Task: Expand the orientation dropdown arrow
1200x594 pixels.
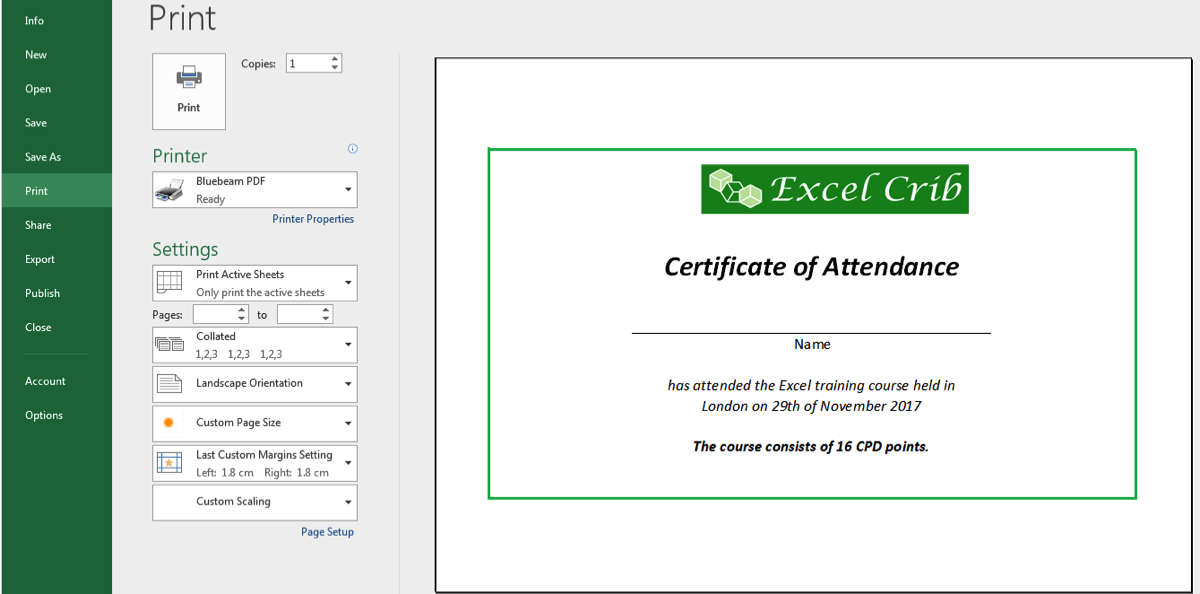Action: (347, 384)
